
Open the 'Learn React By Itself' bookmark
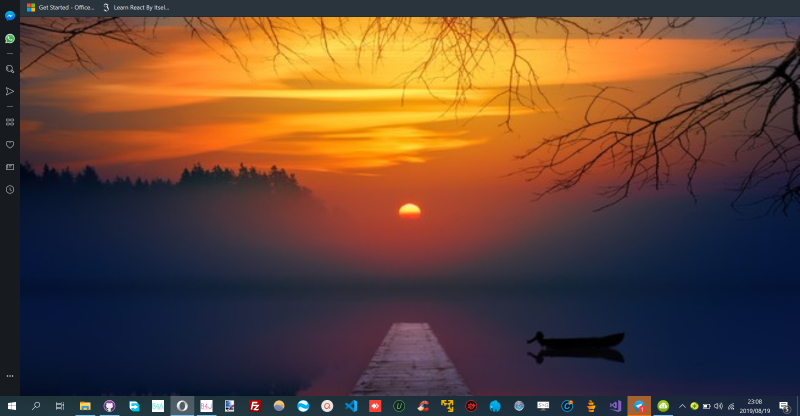click(136, 8)
